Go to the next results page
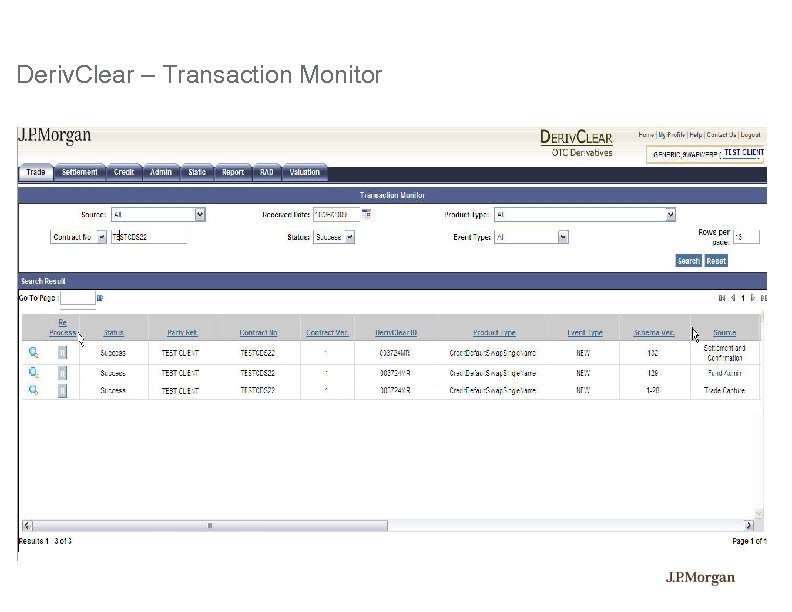This screenshot has height=612, width=792. (753, 298)
